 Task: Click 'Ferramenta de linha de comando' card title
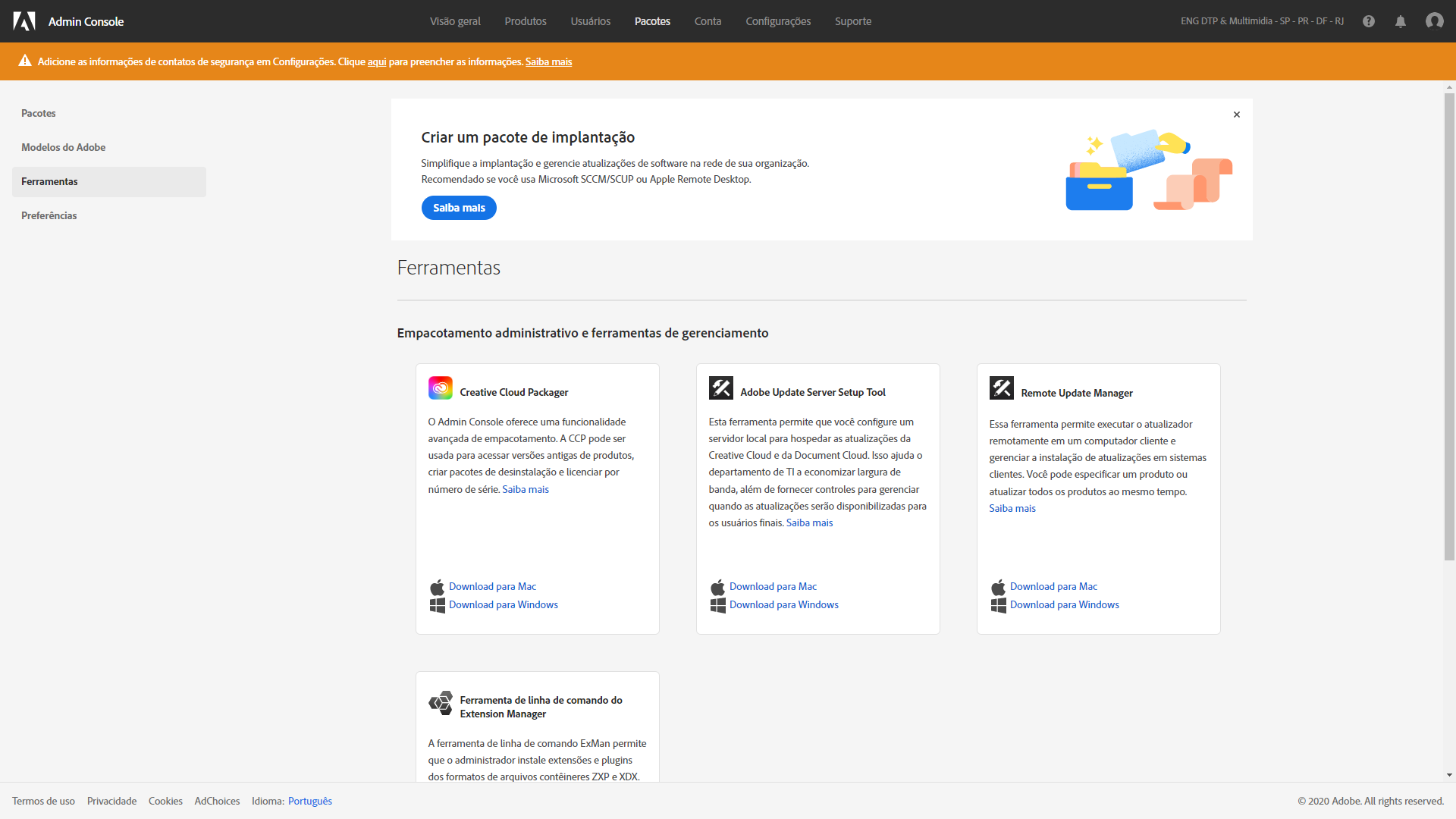tap(541, 708)
